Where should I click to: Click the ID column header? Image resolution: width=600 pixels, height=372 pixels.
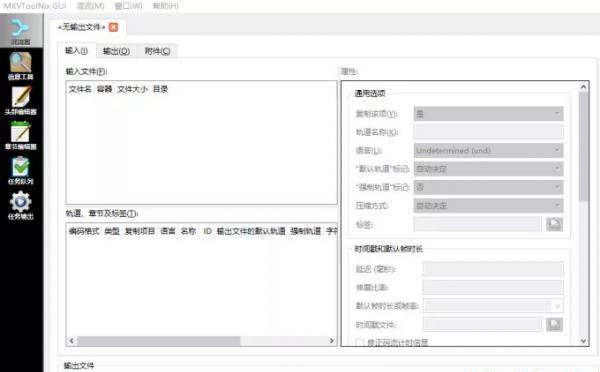click(207, 231)
